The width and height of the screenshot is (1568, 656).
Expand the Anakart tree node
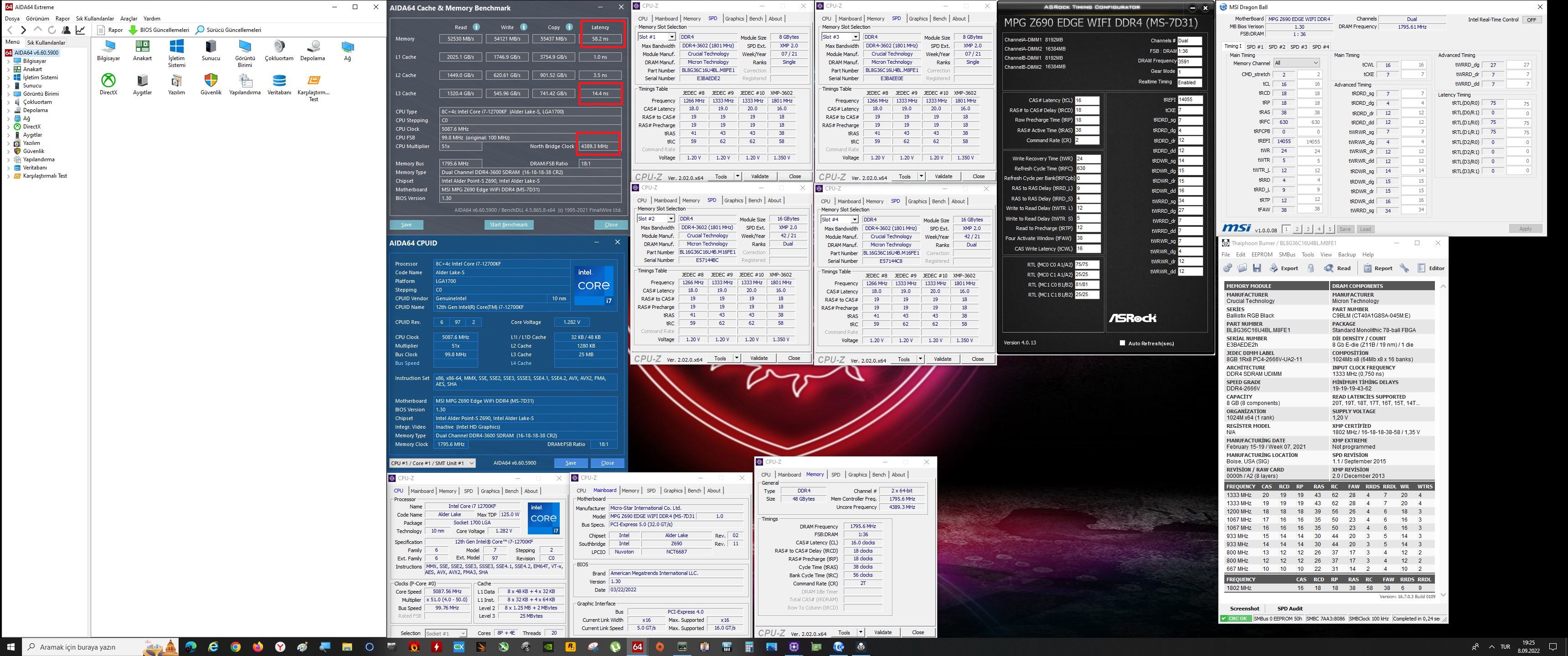pyautogui.click(x=9, y=69)
